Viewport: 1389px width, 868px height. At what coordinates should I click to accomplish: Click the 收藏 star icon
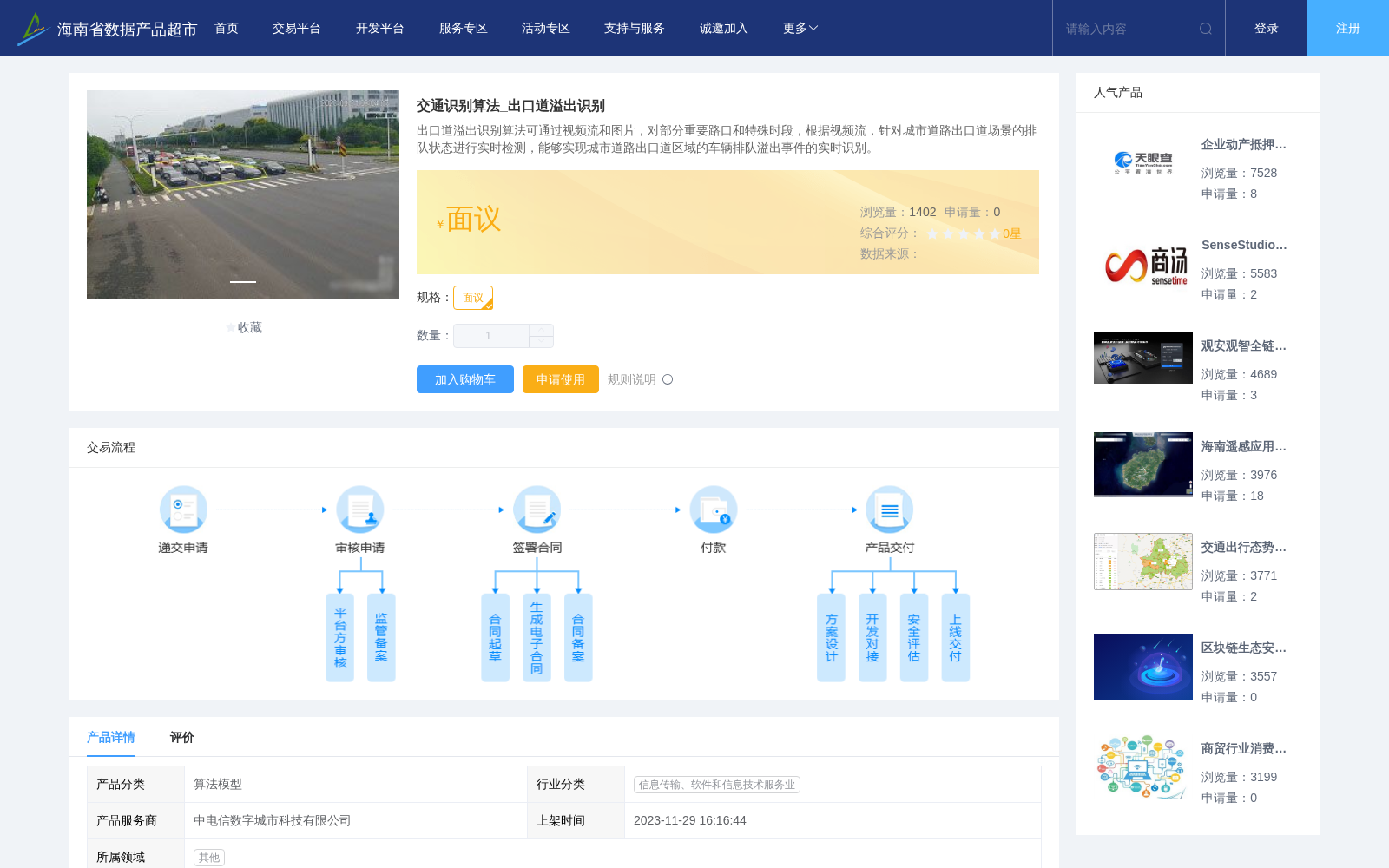(230, 327)
